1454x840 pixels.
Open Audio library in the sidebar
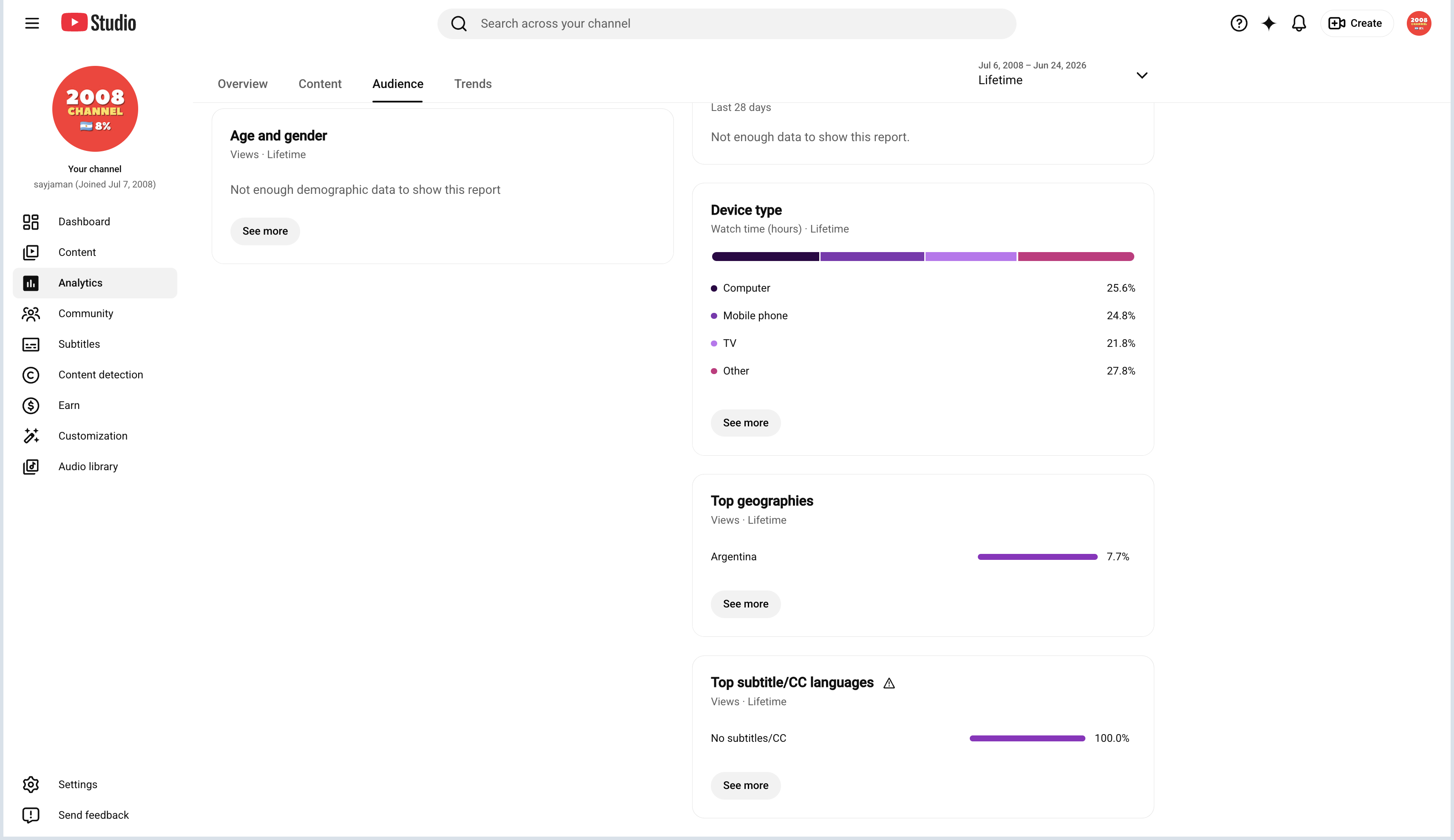[95, 466]
